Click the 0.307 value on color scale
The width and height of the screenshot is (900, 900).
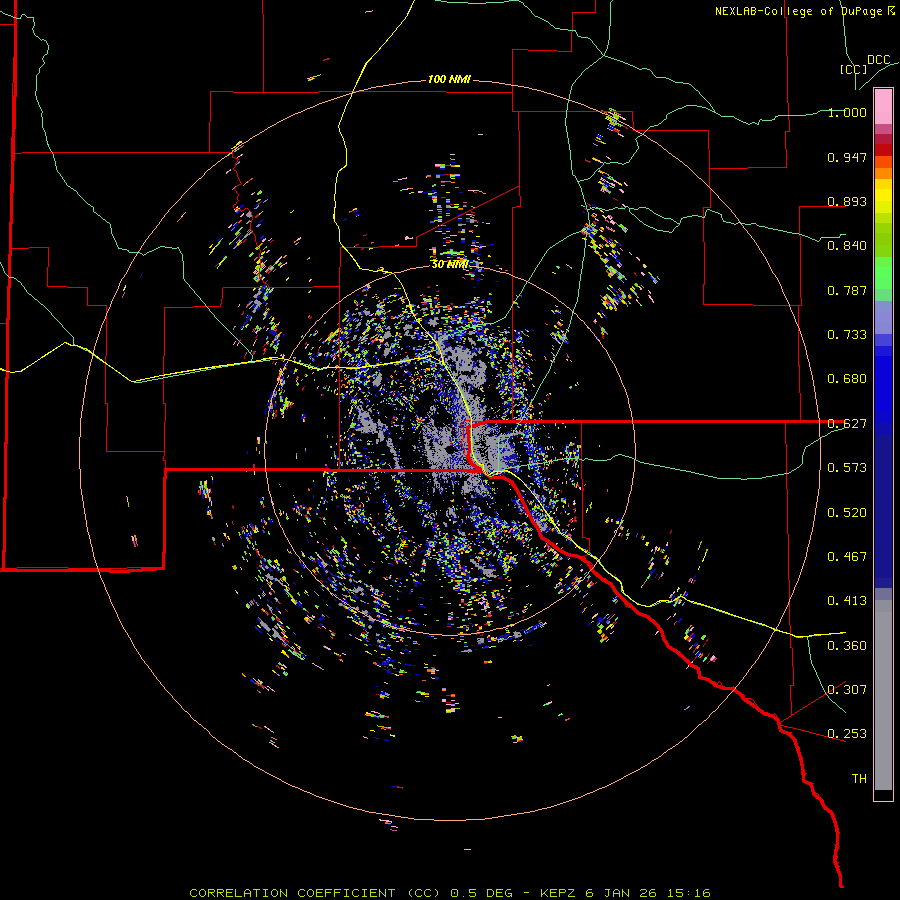847,690
